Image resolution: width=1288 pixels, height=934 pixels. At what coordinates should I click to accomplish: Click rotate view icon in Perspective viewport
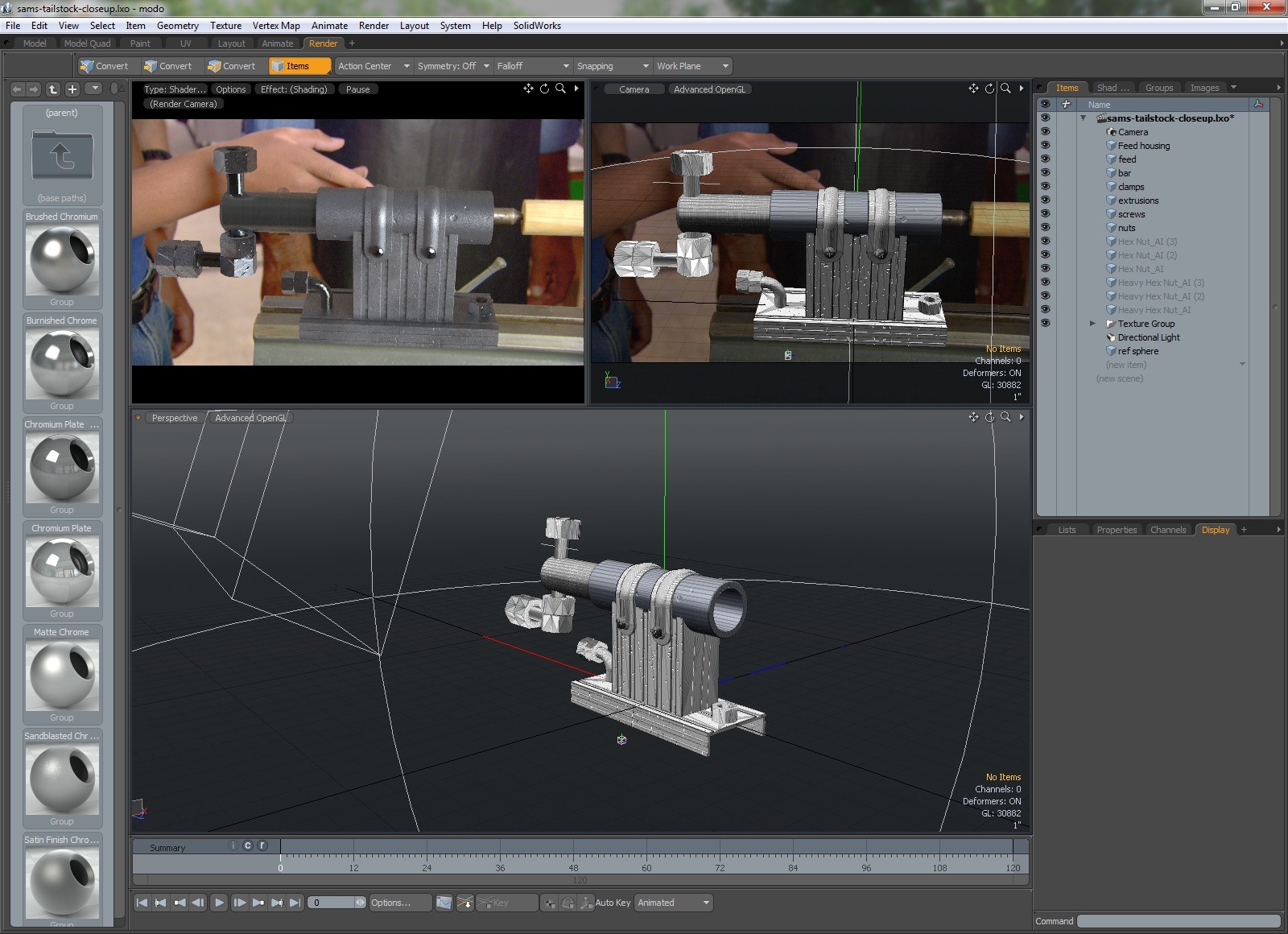coord(989,417)
